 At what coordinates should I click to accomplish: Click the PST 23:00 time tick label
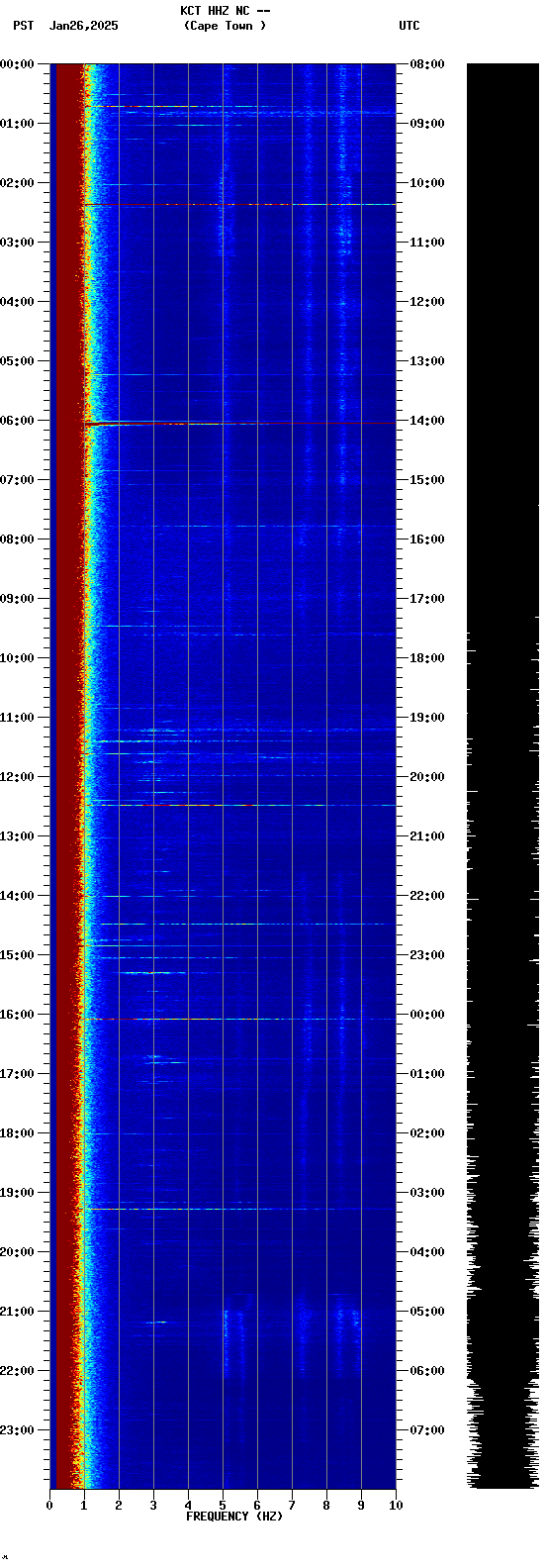pos(17,1430)
